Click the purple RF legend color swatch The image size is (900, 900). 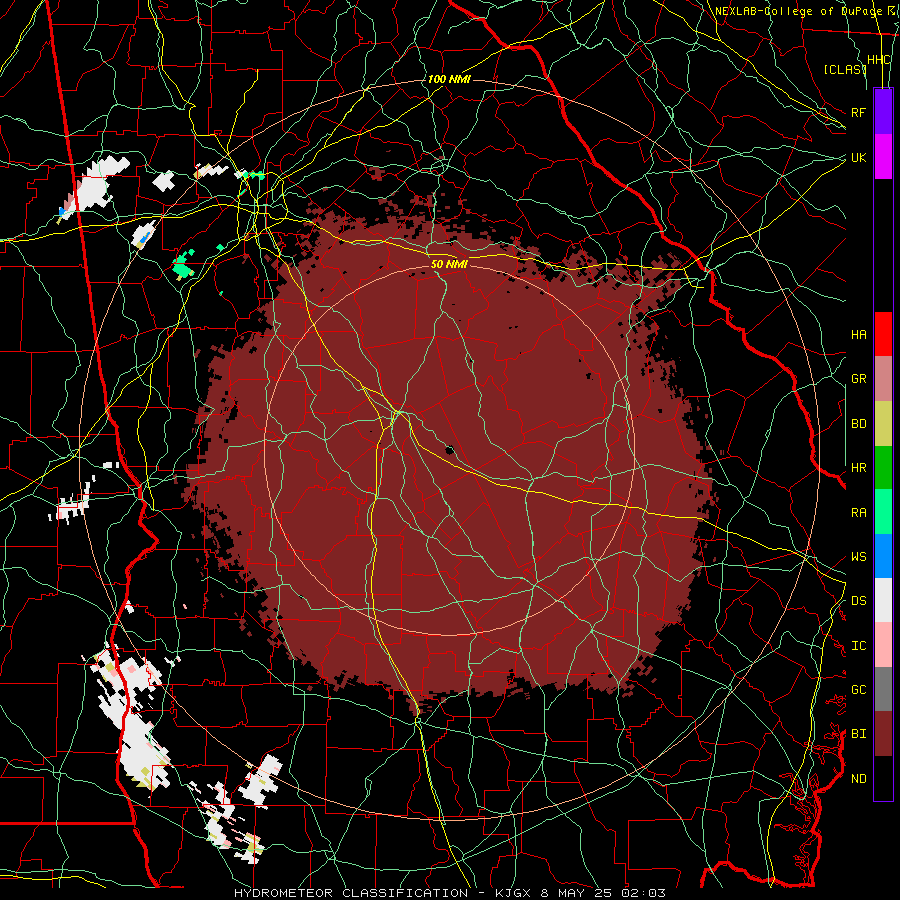tap(883, 112)
